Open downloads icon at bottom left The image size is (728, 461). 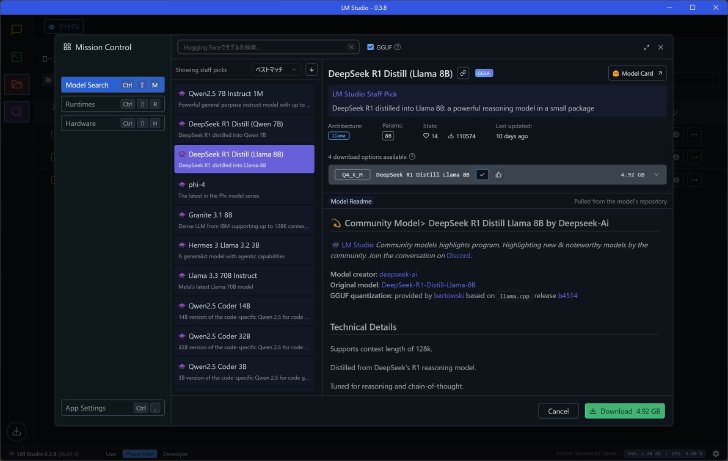tap(16, 431)
